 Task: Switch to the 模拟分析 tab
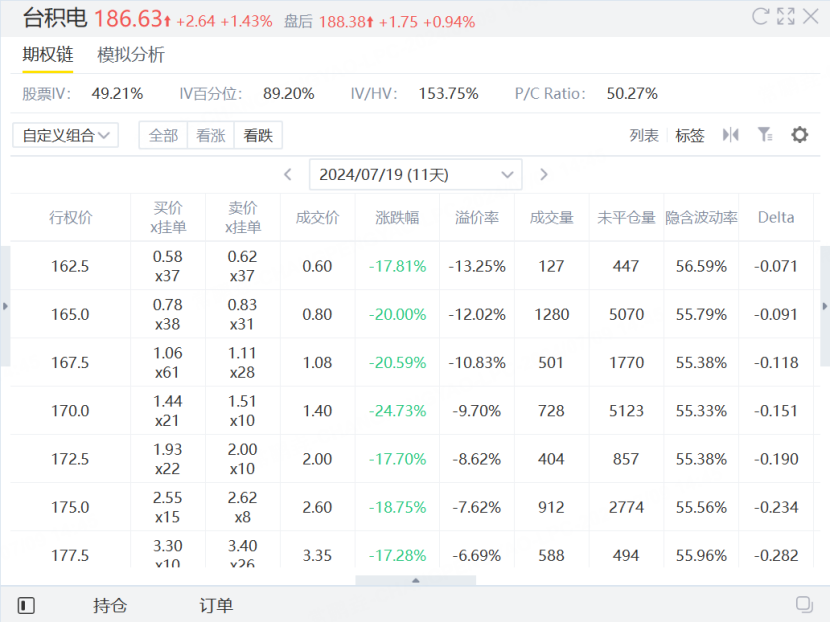click(x=131, y=55)
